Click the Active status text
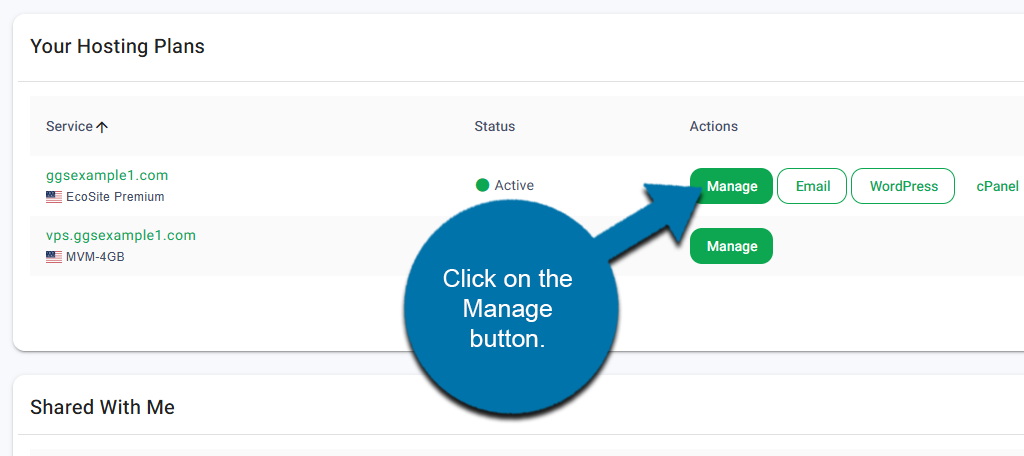This screenshot has width=1024, height=456. pos(514,185)
